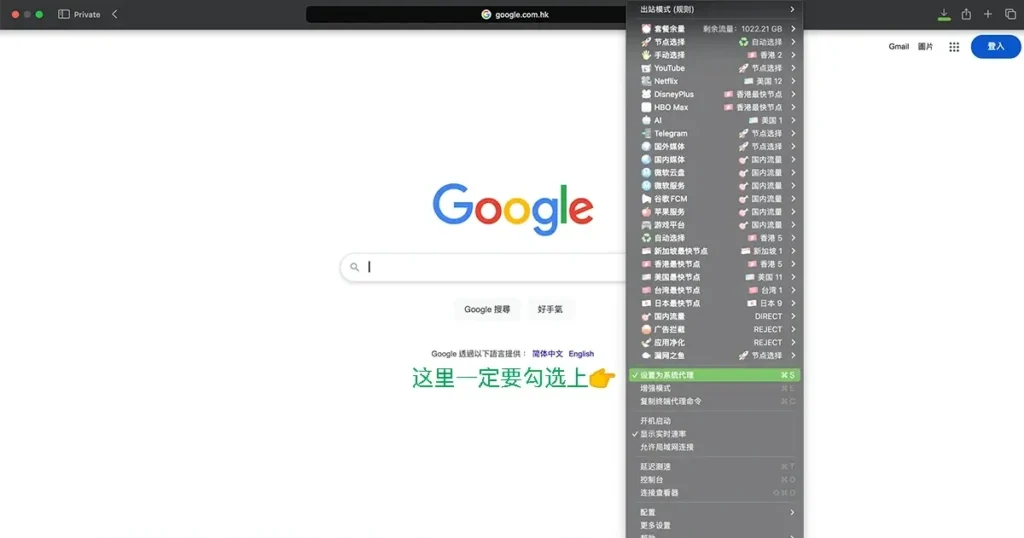Click the Google search input field
Image resolution: width=1024 pixels, height=538 pixels.
pos(490,267)
